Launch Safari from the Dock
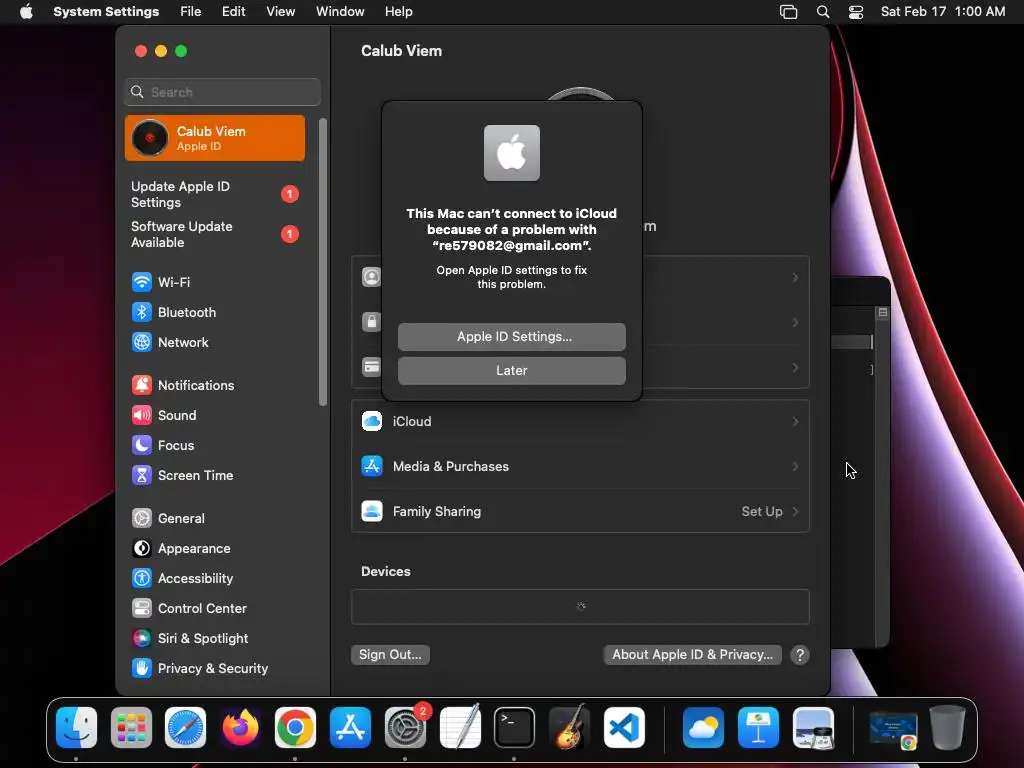The height and width of the screenshot is (768, 1024). click(x=185, y=728)
